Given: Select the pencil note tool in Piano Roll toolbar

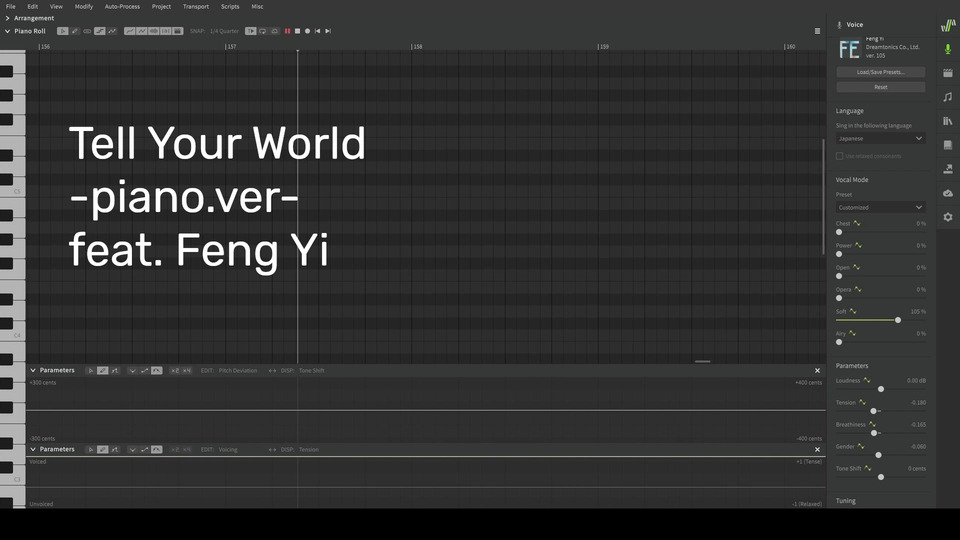Looking at the screenshot, I should tap(75, 31).
